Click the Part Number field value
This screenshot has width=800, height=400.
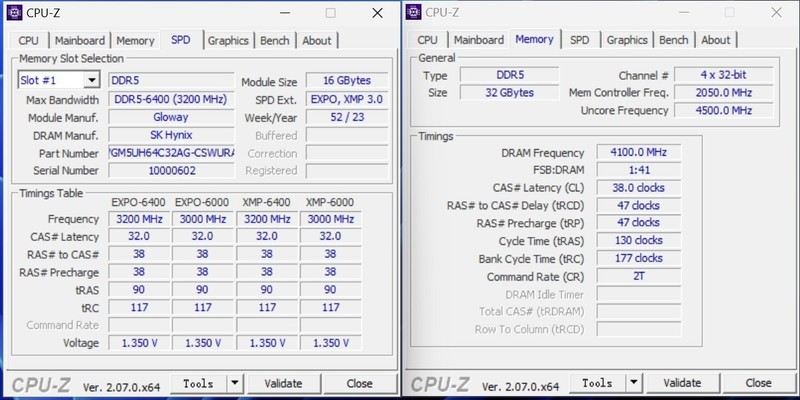(171, 153)
